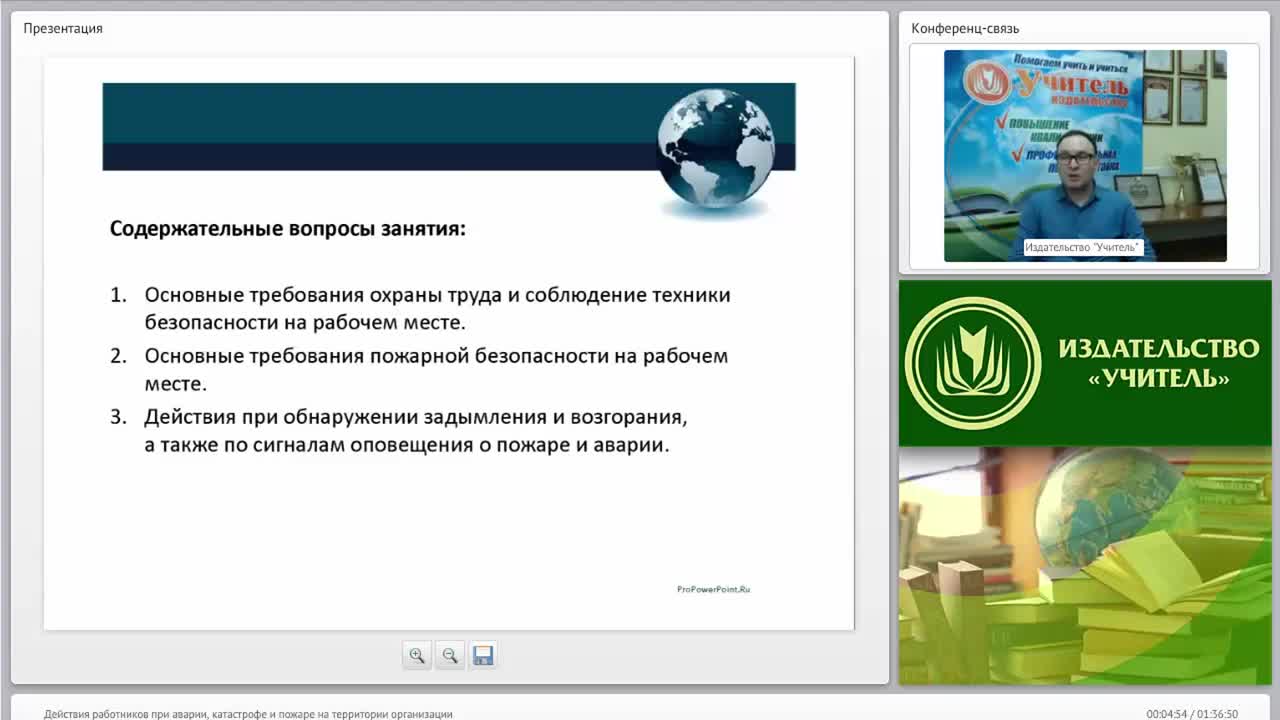Click the Издательство «Учитель» logo banner

tap(1085, 363)
